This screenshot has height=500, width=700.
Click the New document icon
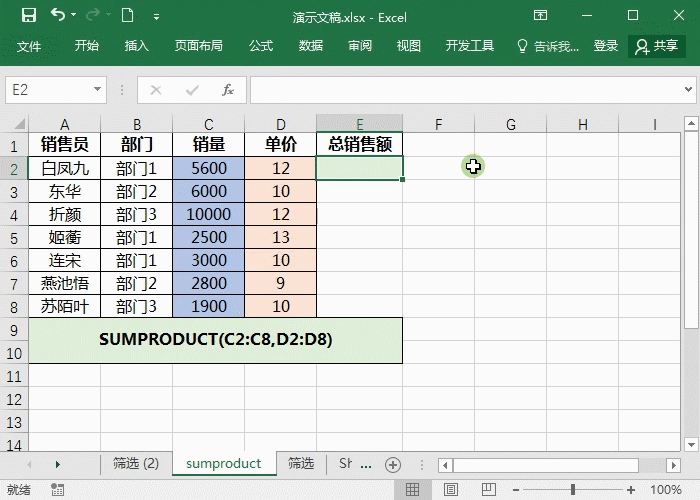(127, 16)
